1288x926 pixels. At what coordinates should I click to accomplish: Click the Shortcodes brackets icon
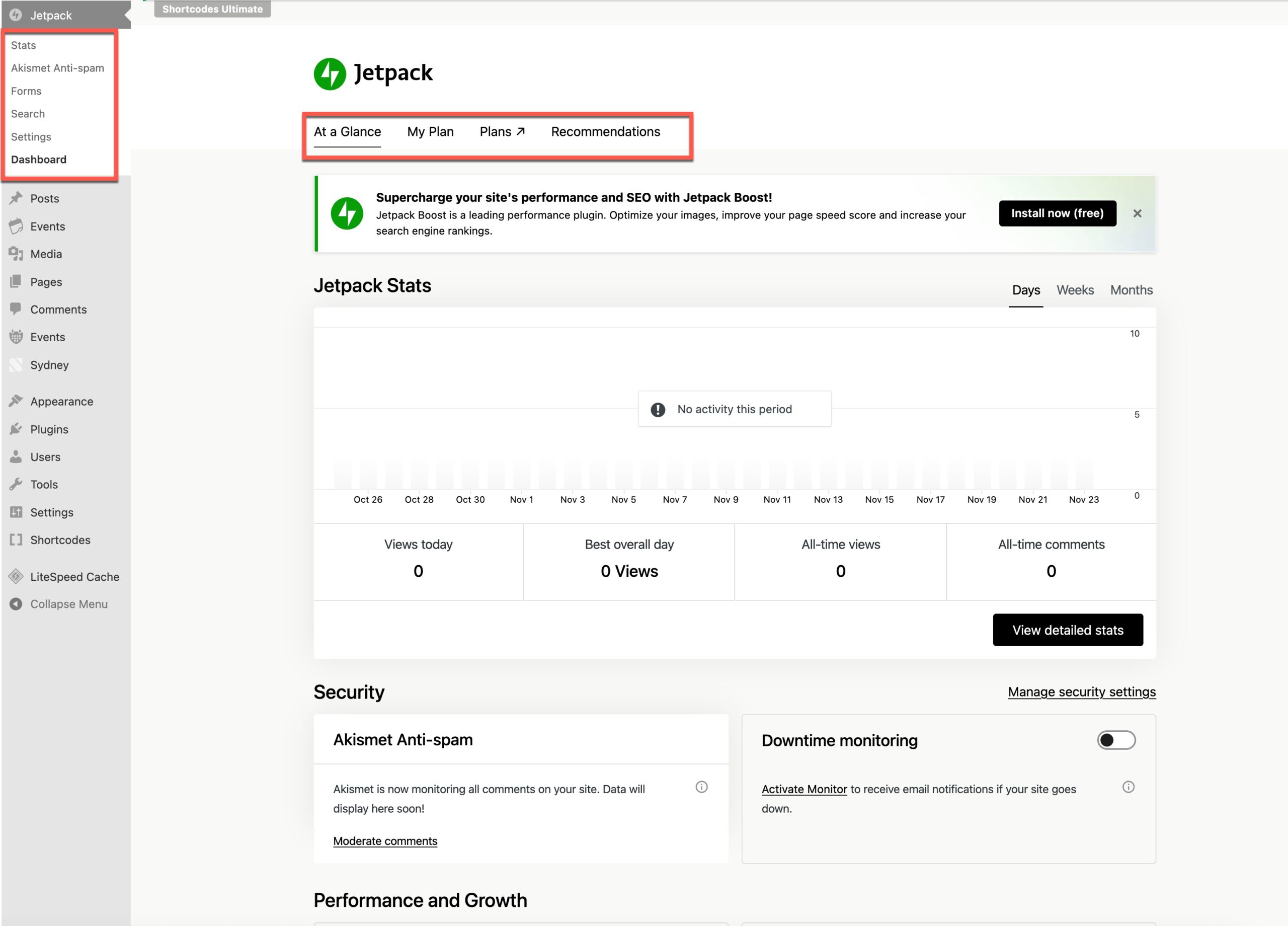tap(16, 539)
